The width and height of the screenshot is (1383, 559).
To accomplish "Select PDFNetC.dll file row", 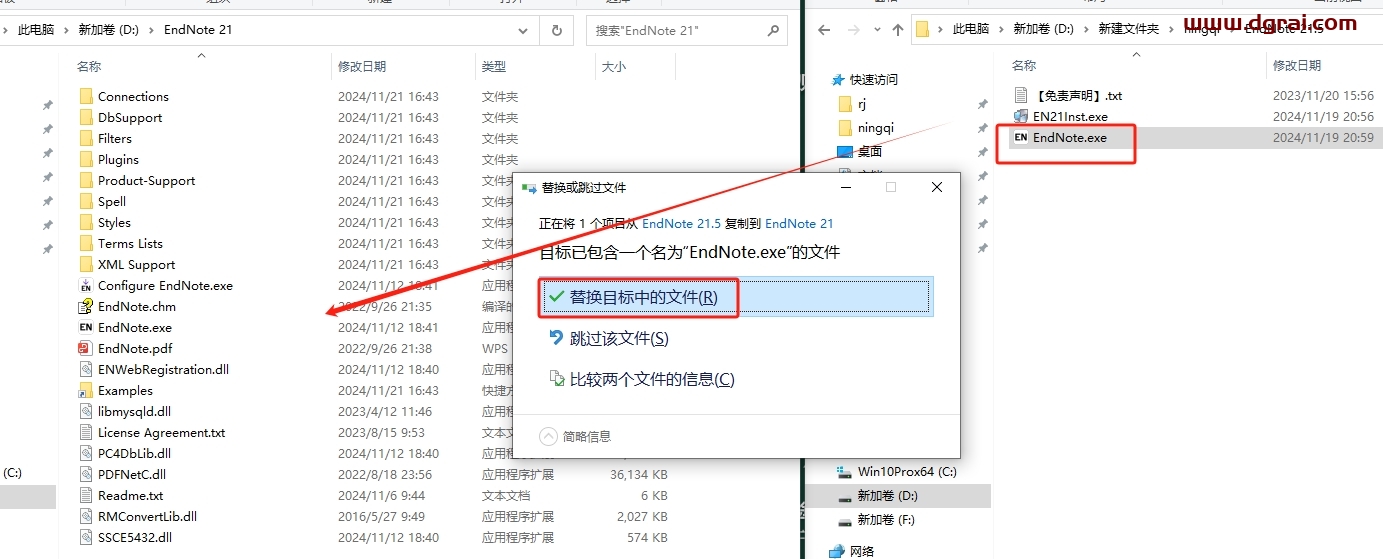I will [375, 475].
